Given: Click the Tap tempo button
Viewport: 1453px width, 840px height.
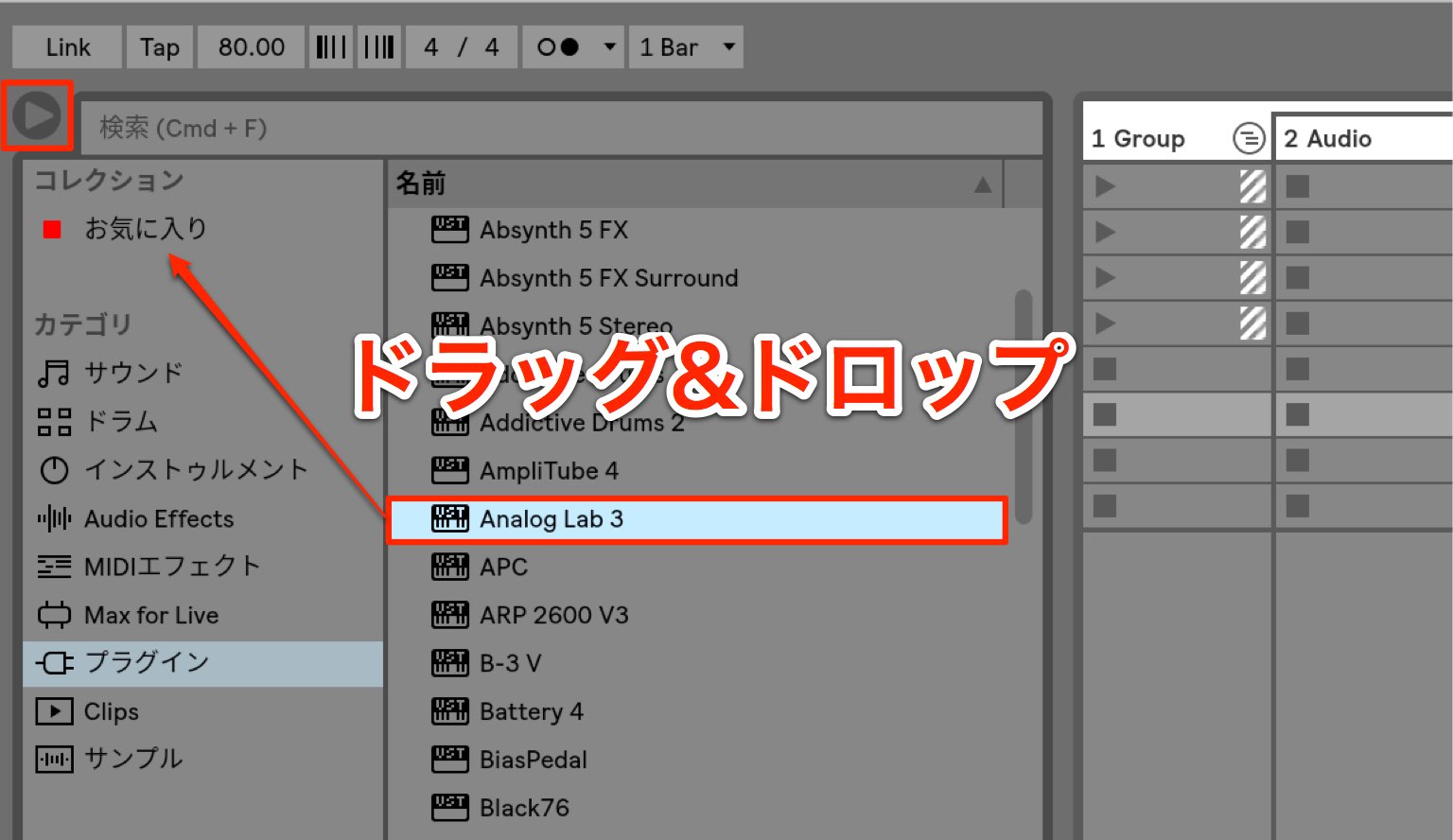Looking at the screenshot, I should [160, 47].
